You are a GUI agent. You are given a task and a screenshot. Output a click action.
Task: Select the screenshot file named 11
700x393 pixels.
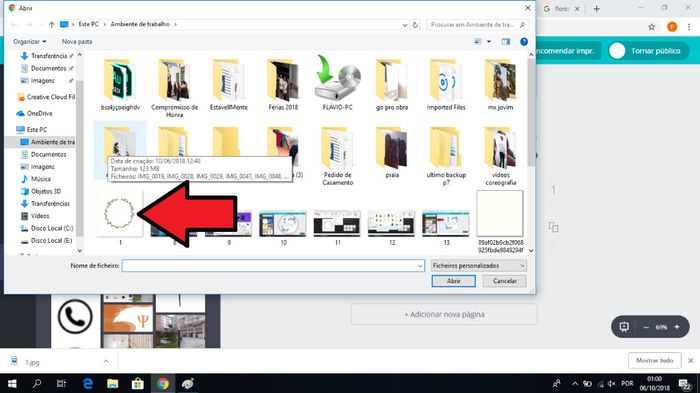point(338,228)
